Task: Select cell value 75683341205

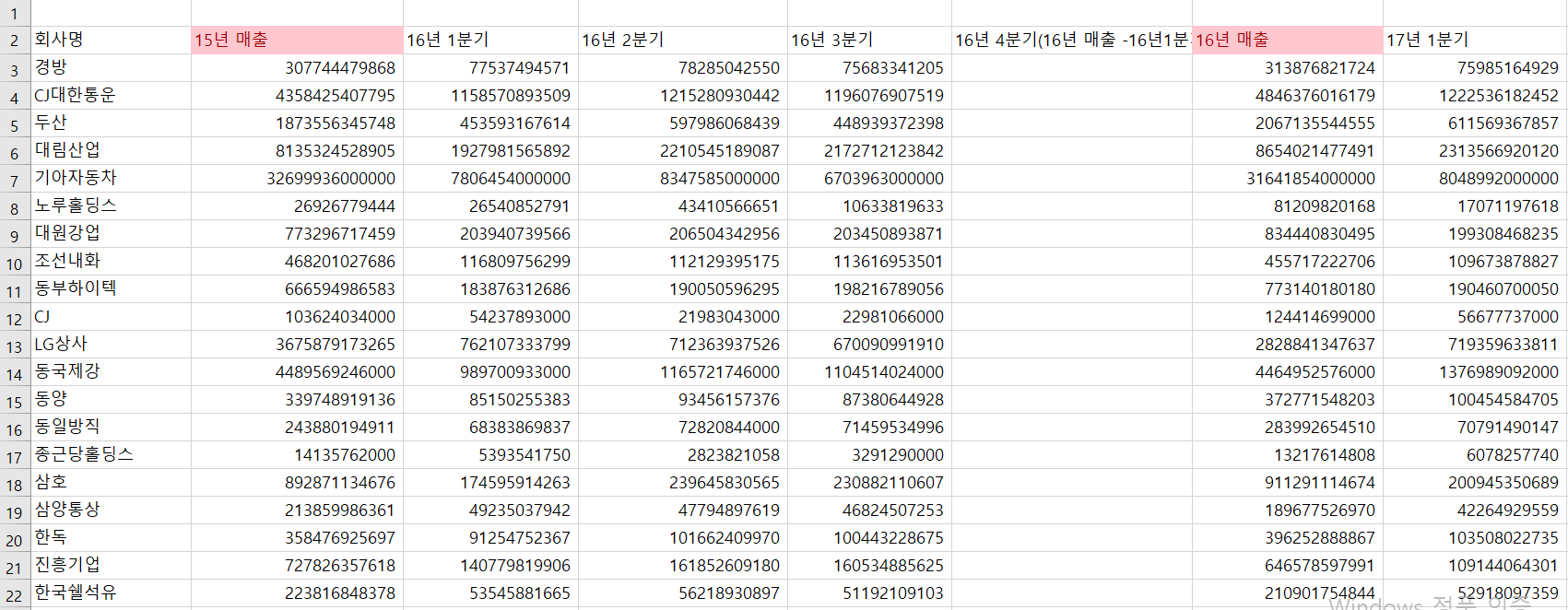Action: point(869,67)
